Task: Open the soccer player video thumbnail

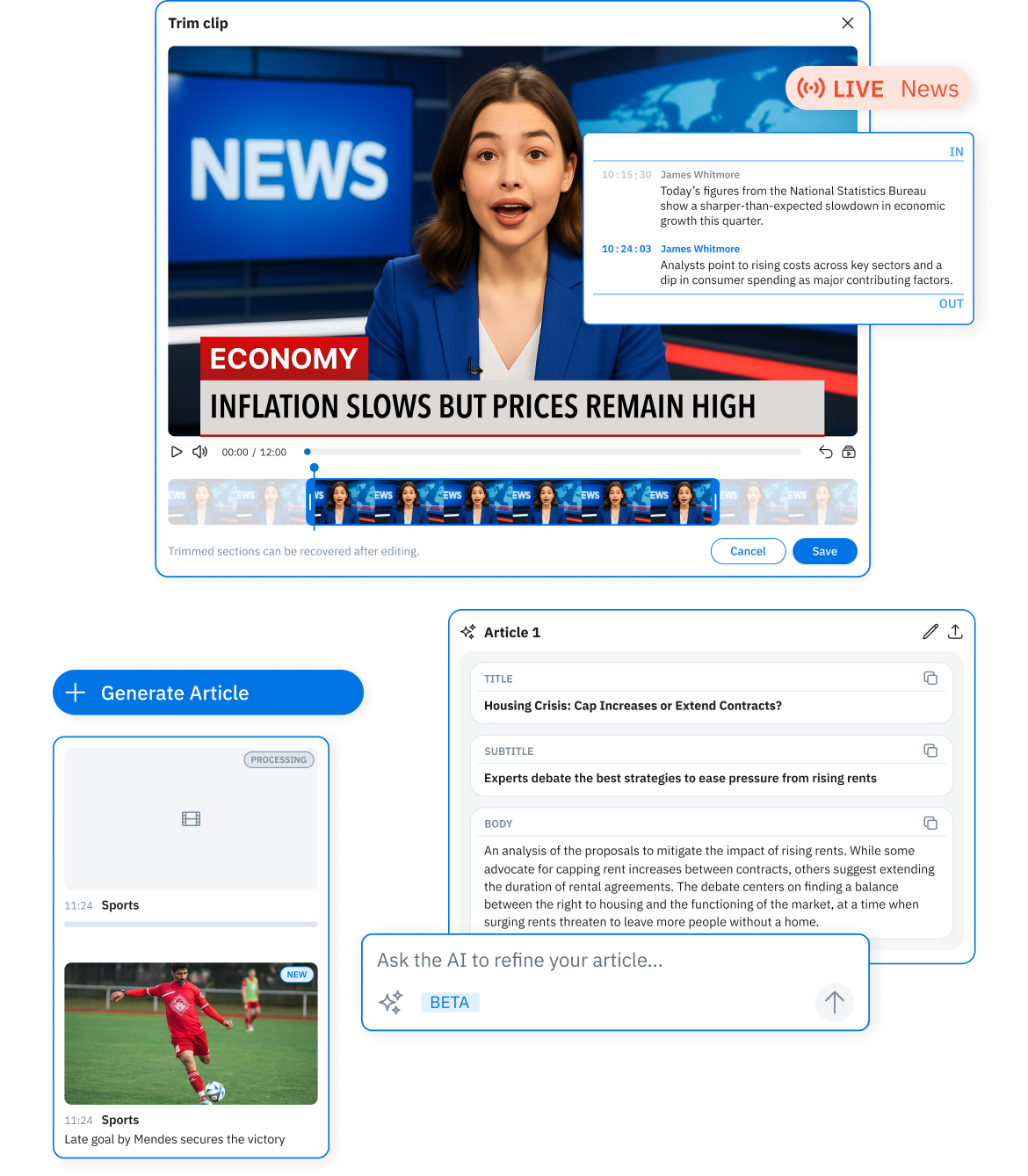Action: tap(191, 1034)
